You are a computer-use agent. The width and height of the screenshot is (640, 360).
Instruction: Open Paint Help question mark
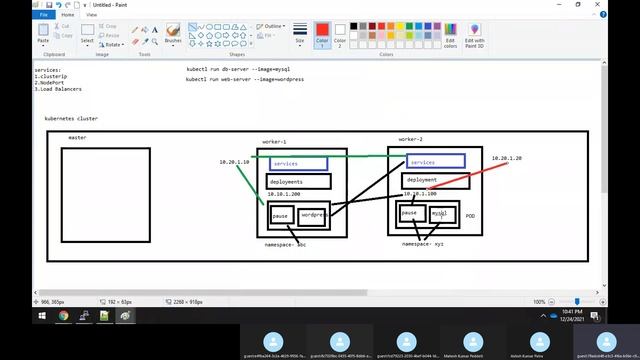pos(603,15)
